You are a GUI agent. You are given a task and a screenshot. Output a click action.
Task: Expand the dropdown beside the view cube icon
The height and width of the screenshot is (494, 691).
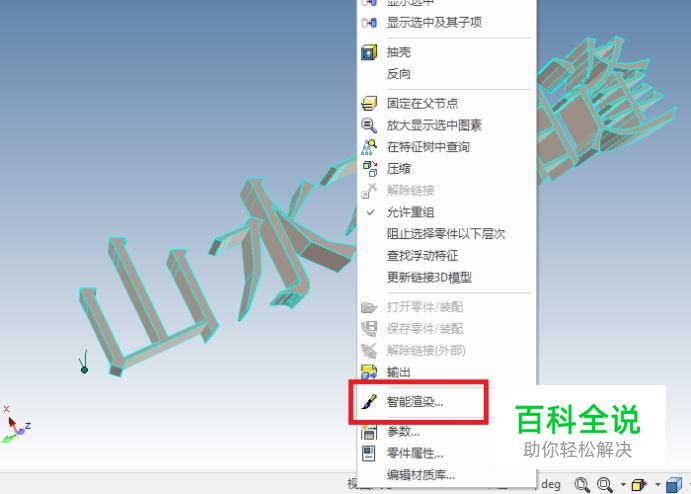point(658,485)
